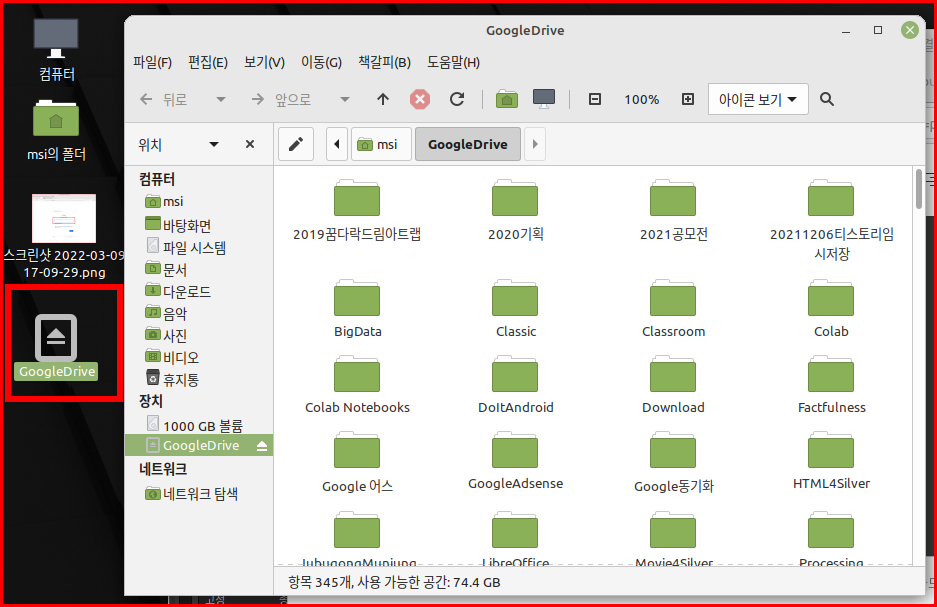937x607 pixels.
Task: Select the msi의 폴더 desktop icon
Action: coord(56,130)
